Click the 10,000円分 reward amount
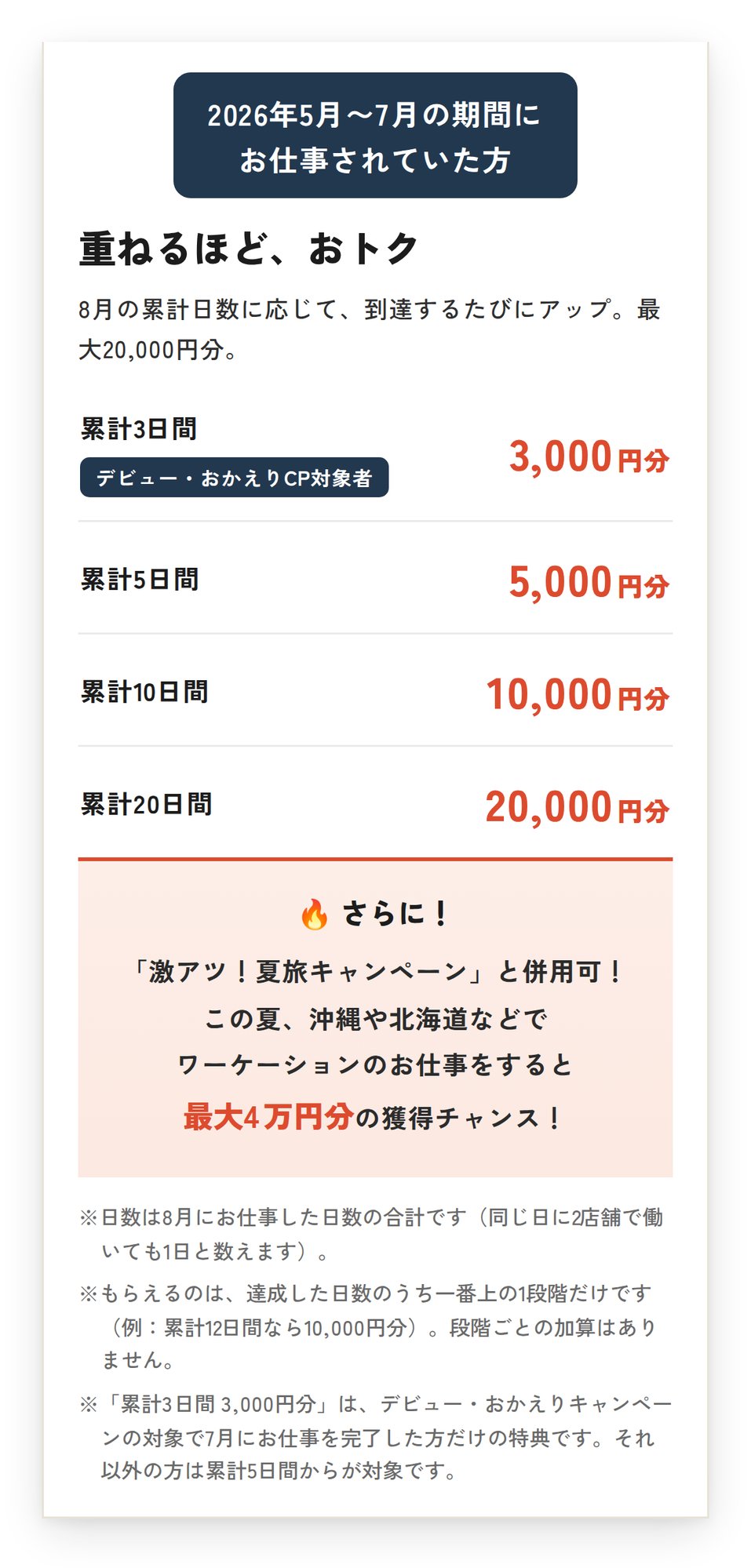The height and width of the screenshot is (1568, 751). (578, 695)
